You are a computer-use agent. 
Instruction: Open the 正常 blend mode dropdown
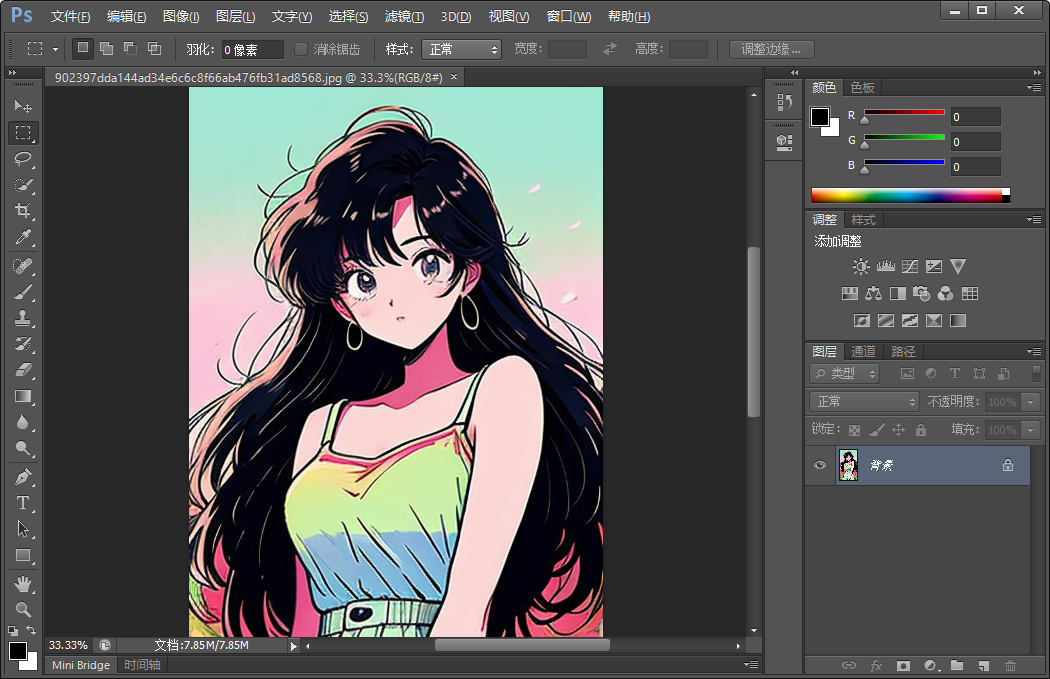pos(864,401)
